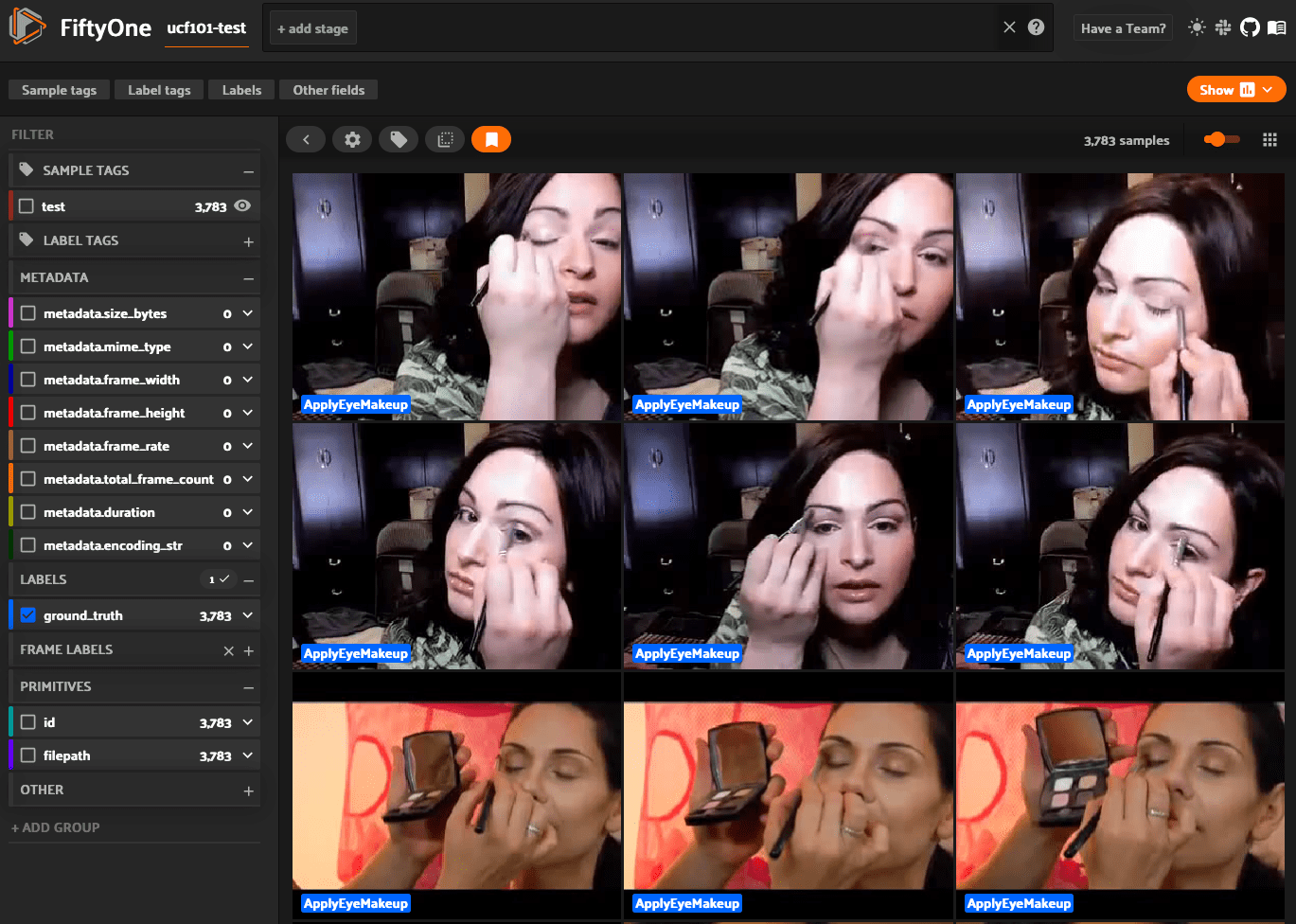This screenshot has width=1296, height=924.
Task: Expand the Other group
Action: tap(249, 791)
